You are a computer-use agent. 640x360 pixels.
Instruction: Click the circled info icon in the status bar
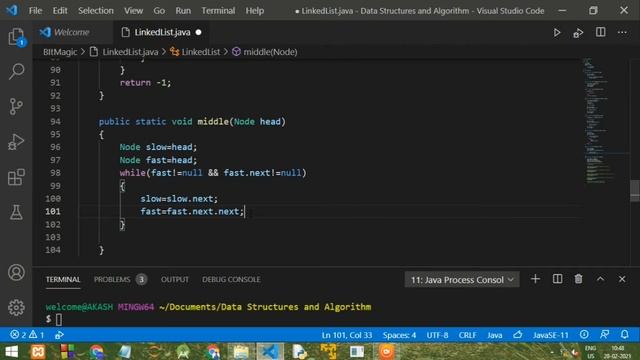584,335
